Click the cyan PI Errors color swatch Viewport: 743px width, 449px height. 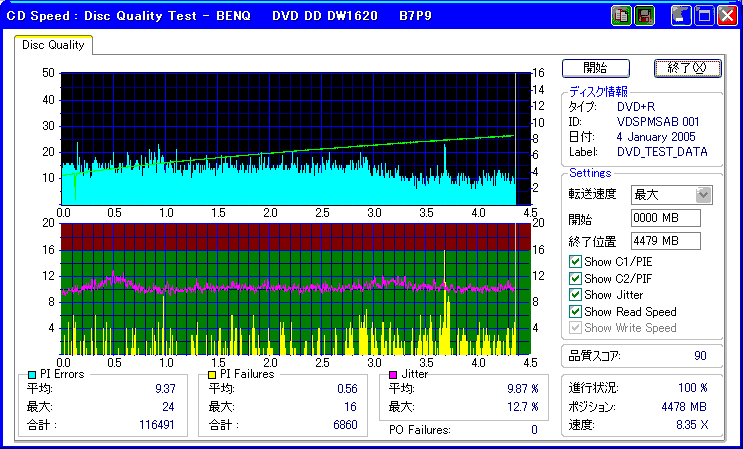tap(32, 375)
